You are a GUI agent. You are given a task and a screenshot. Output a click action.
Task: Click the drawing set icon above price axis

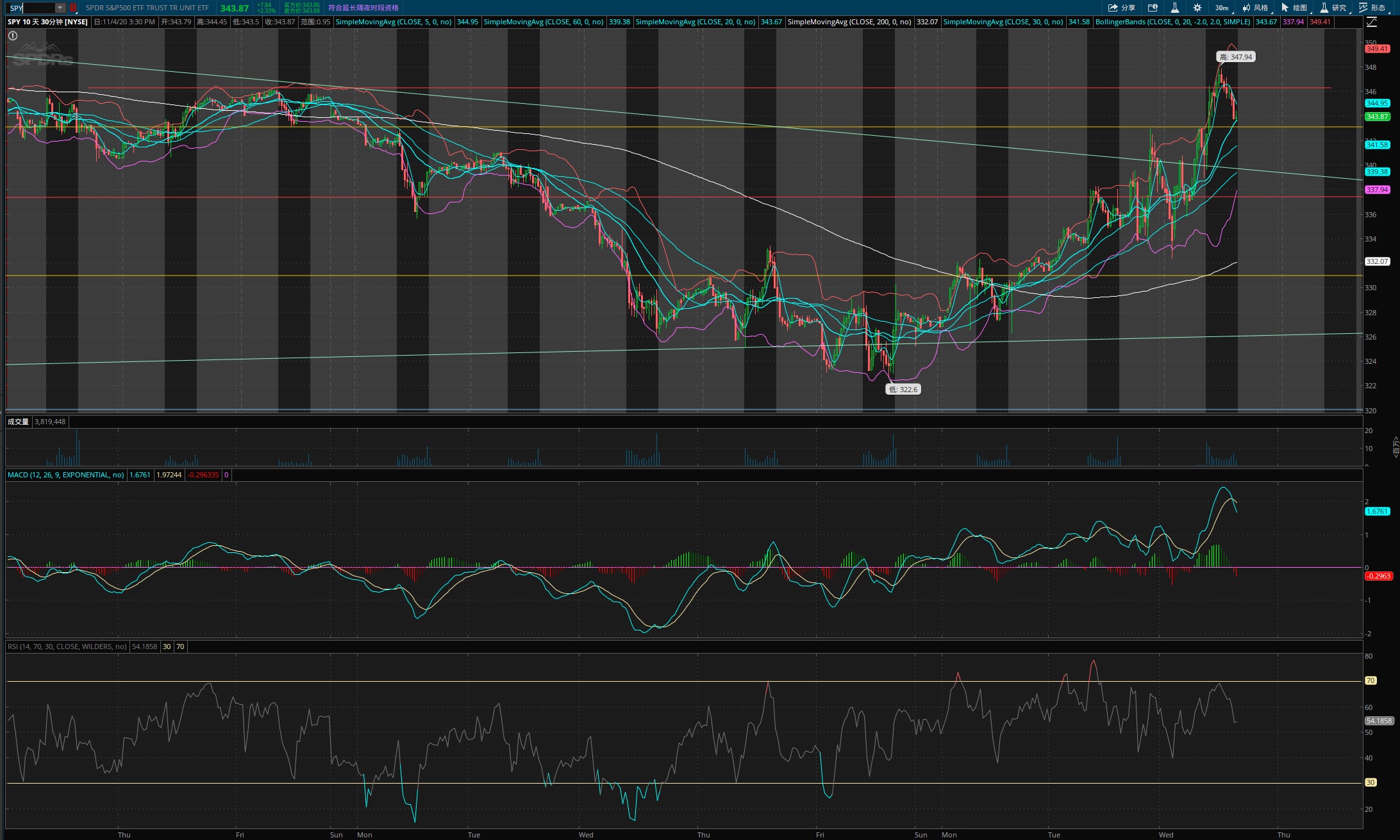click(1372, 22)
